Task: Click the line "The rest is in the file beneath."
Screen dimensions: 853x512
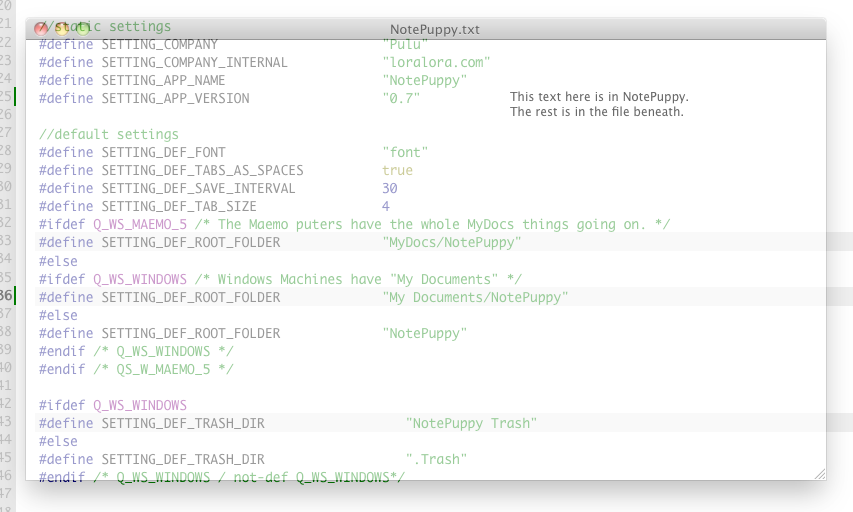Action: point(596,112)
